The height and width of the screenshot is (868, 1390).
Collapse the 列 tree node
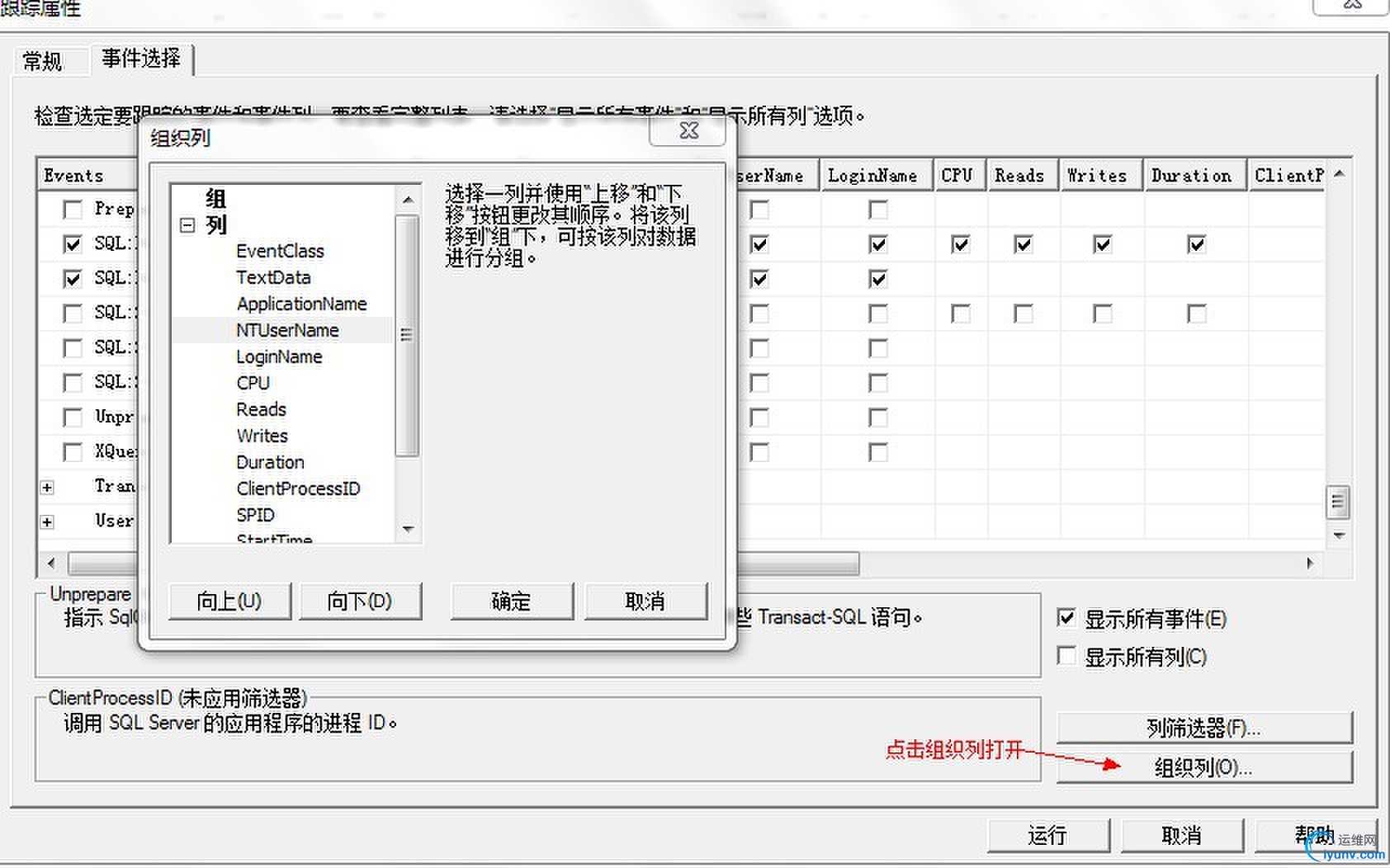point(187,224)
